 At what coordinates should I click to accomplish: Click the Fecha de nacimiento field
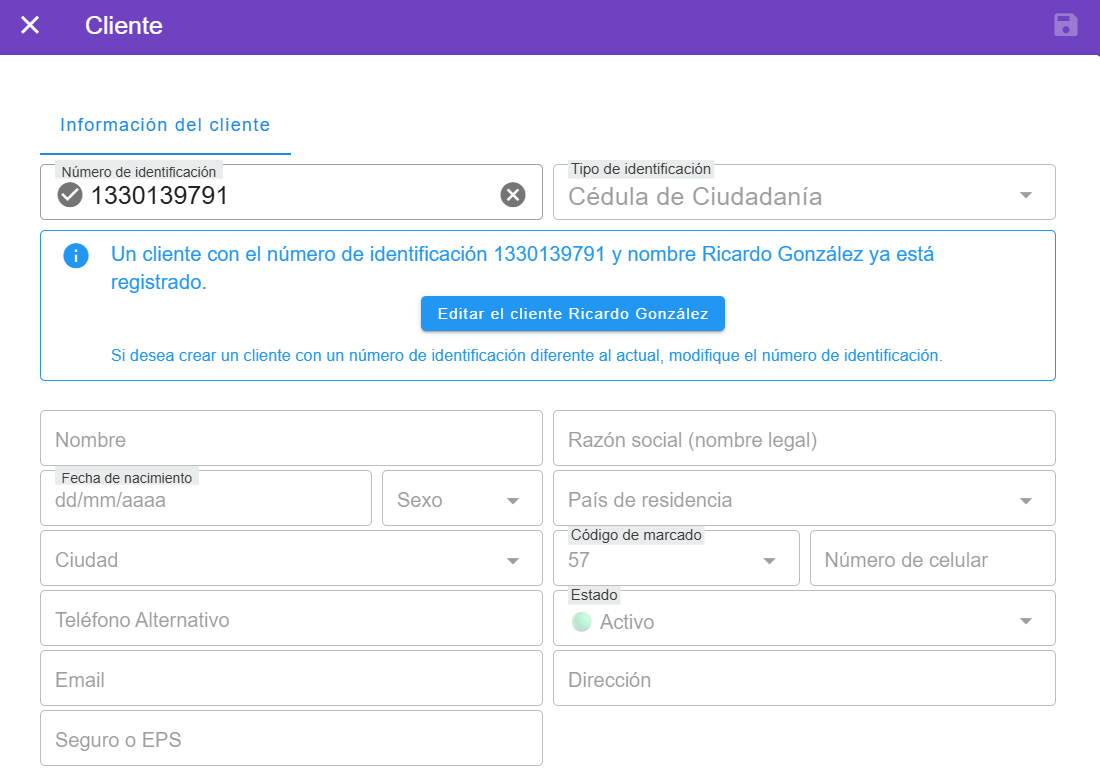205,500
